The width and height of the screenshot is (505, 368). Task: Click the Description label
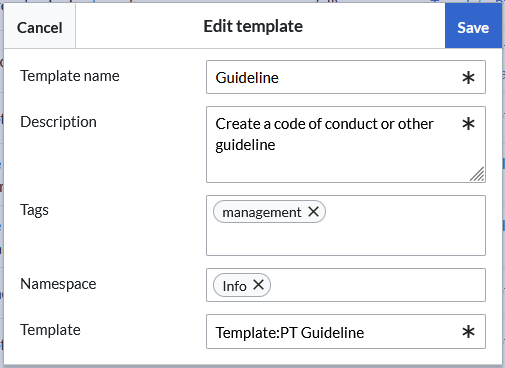tap(58, 122)
